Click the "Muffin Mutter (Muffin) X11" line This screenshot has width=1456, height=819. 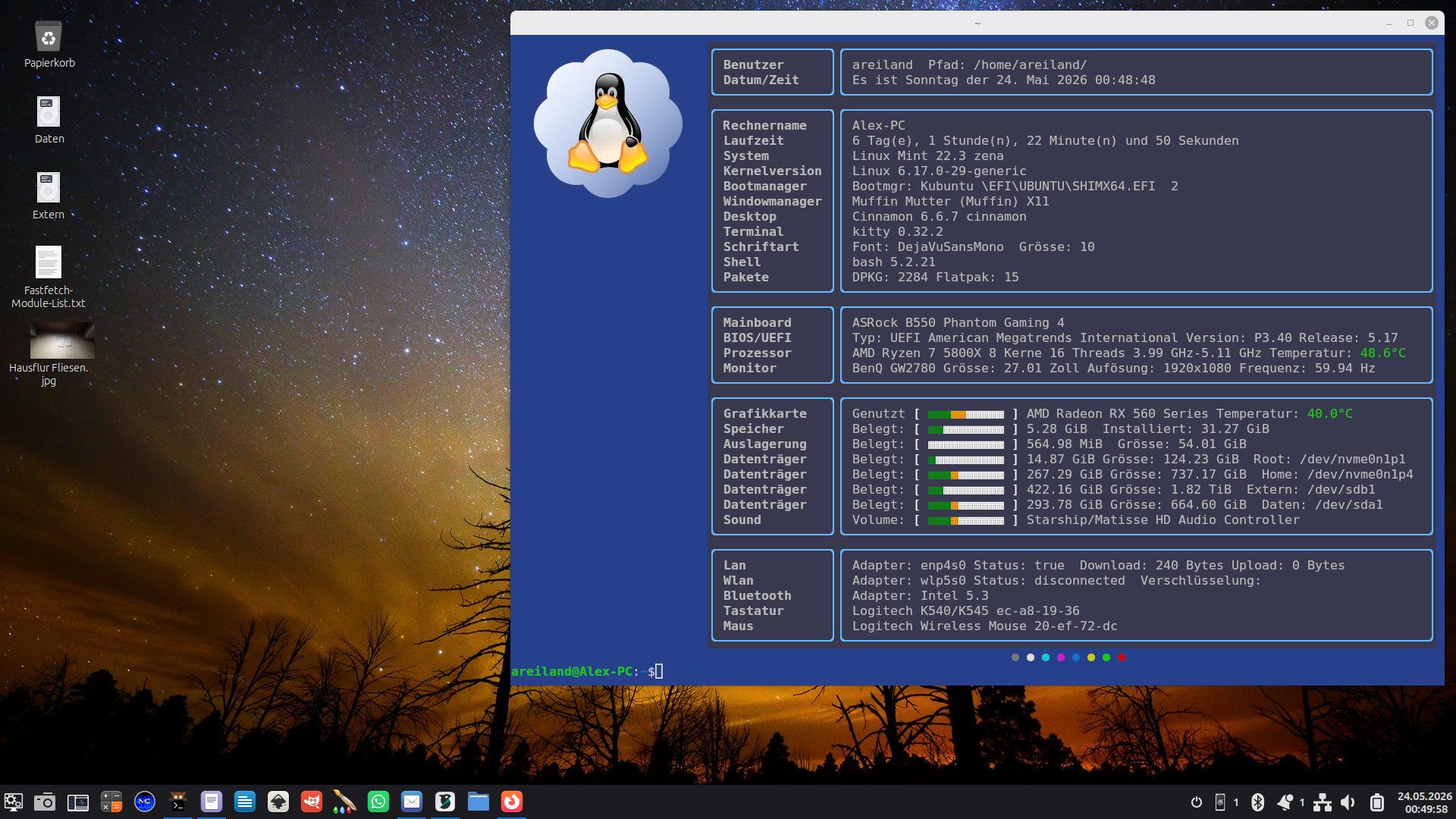coord(950,202)
